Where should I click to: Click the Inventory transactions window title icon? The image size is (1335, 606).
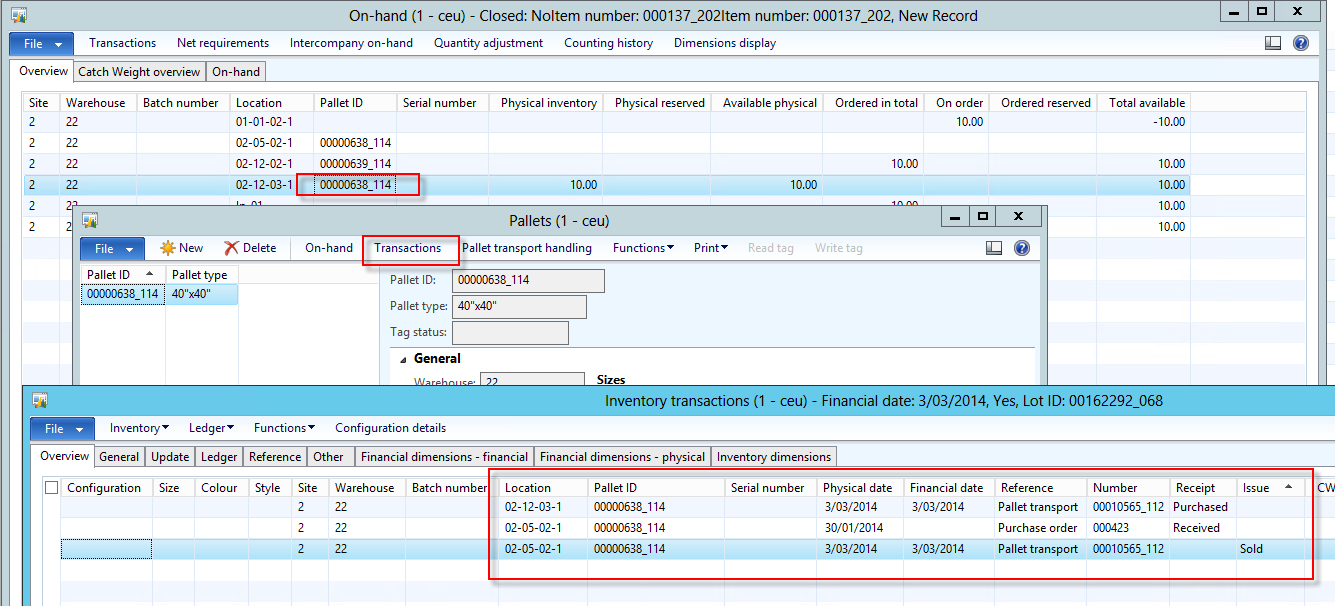click(41, 401)
